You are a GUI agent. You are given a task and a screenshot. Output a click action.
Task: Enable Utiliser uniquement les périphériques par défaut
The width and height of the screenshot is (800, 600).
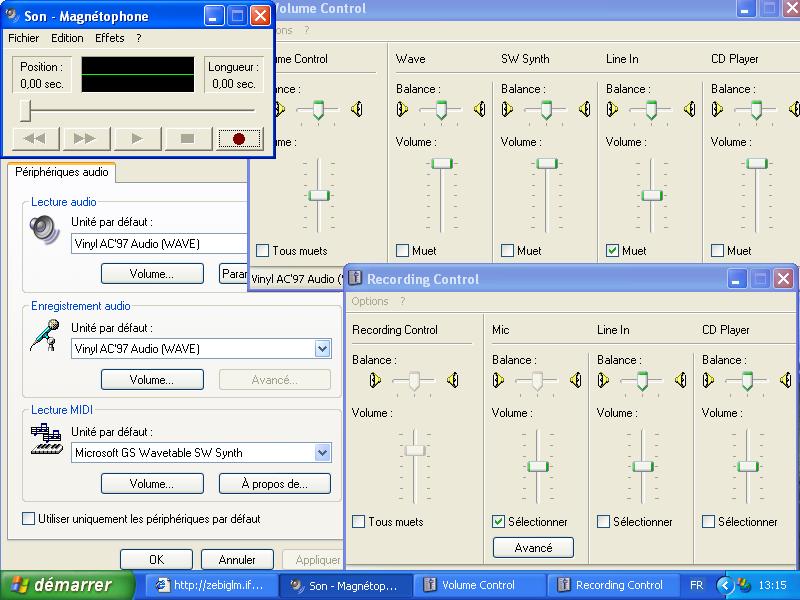pyautogui.click(x=28, y=519)
